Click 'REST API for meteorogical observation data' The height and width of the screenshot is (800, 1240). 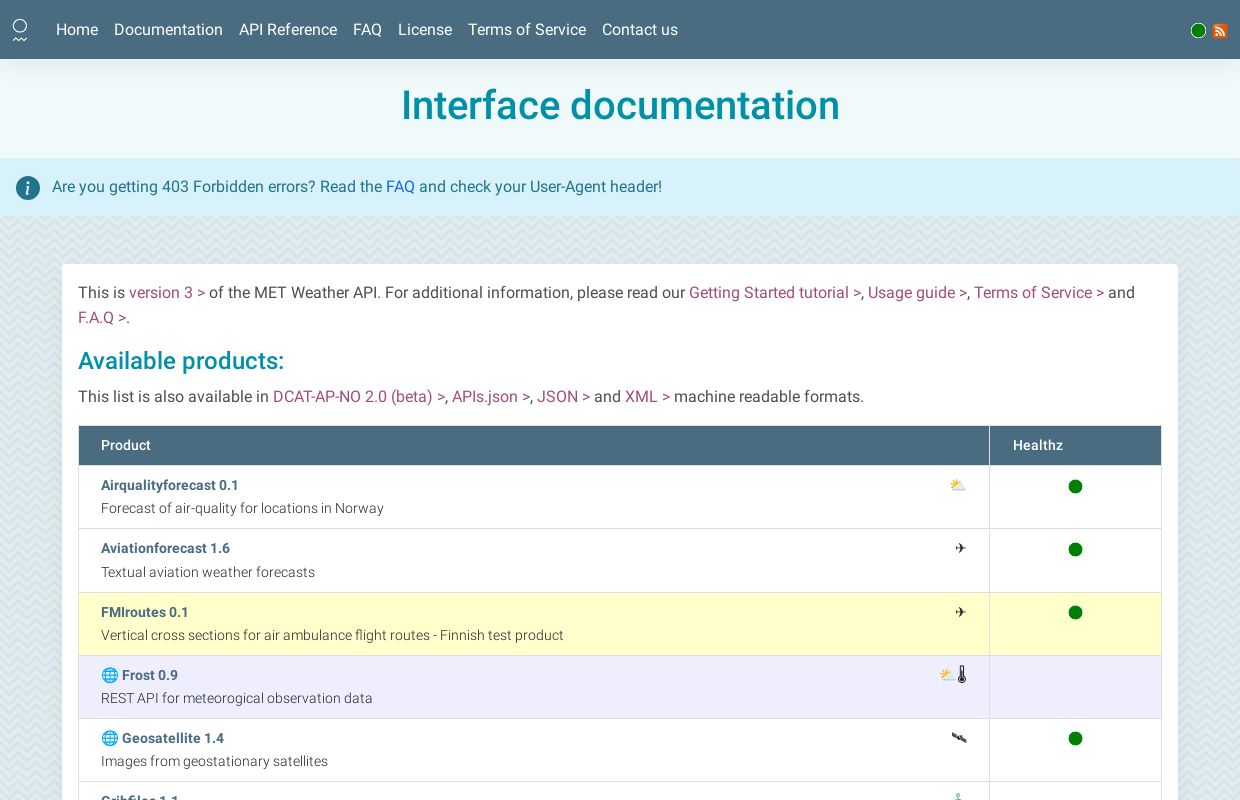pos(237,699)
